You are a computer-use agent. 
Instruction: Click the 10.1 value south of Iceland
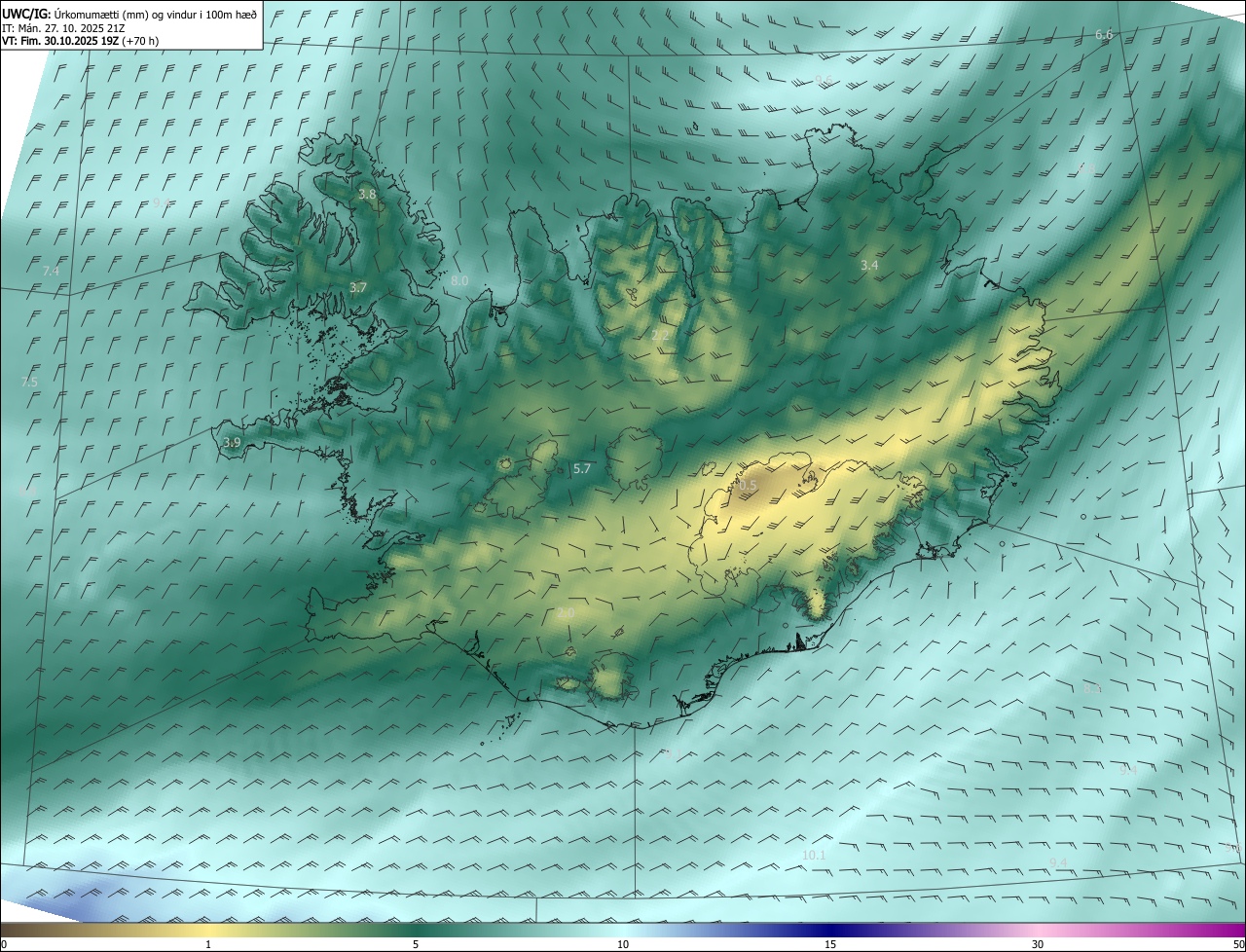click(814, 856)
